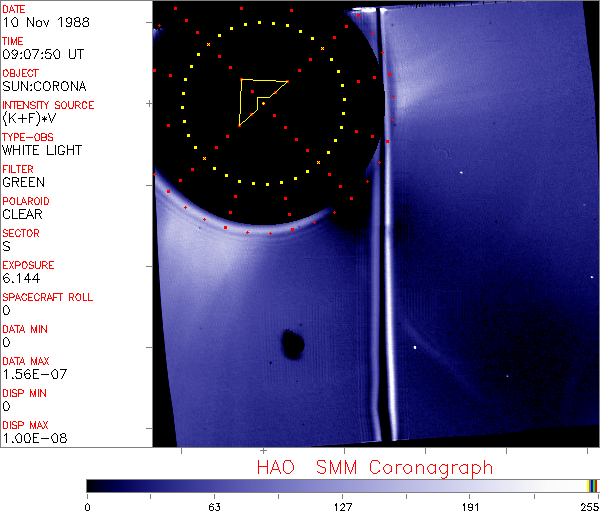600x512 pixels.
Task: Click the "WHITE LIGHT" observation type text
Action: point(42,151)
